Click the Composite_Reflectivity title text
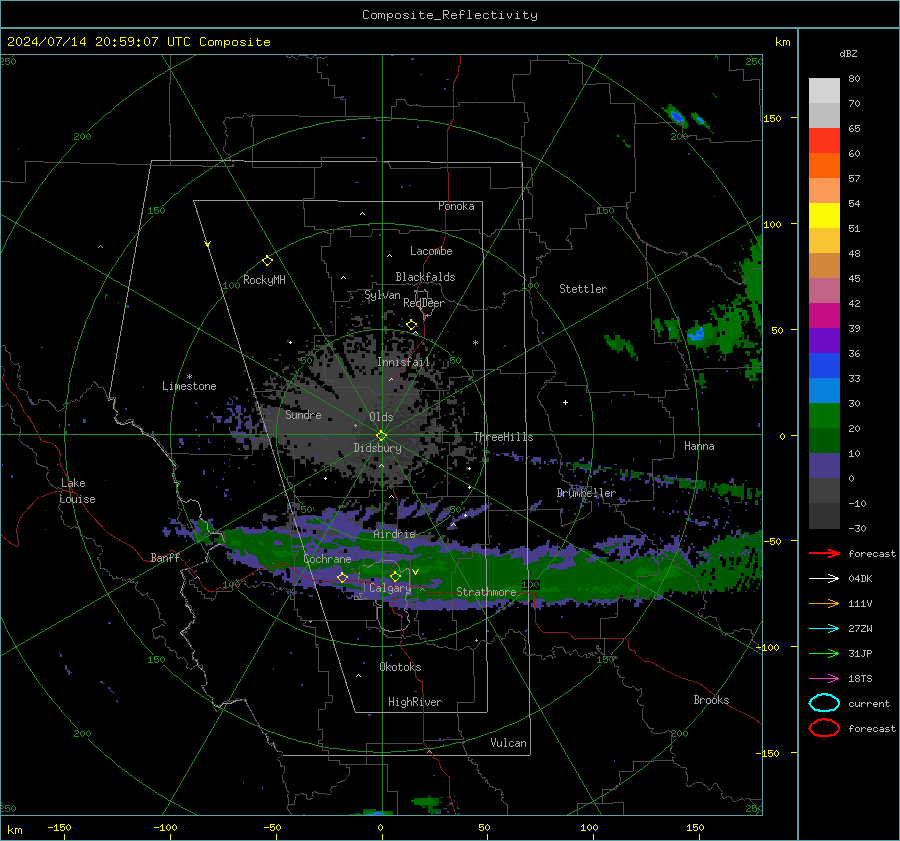This screenshot has width=900, height=841. tap(450, 15)
